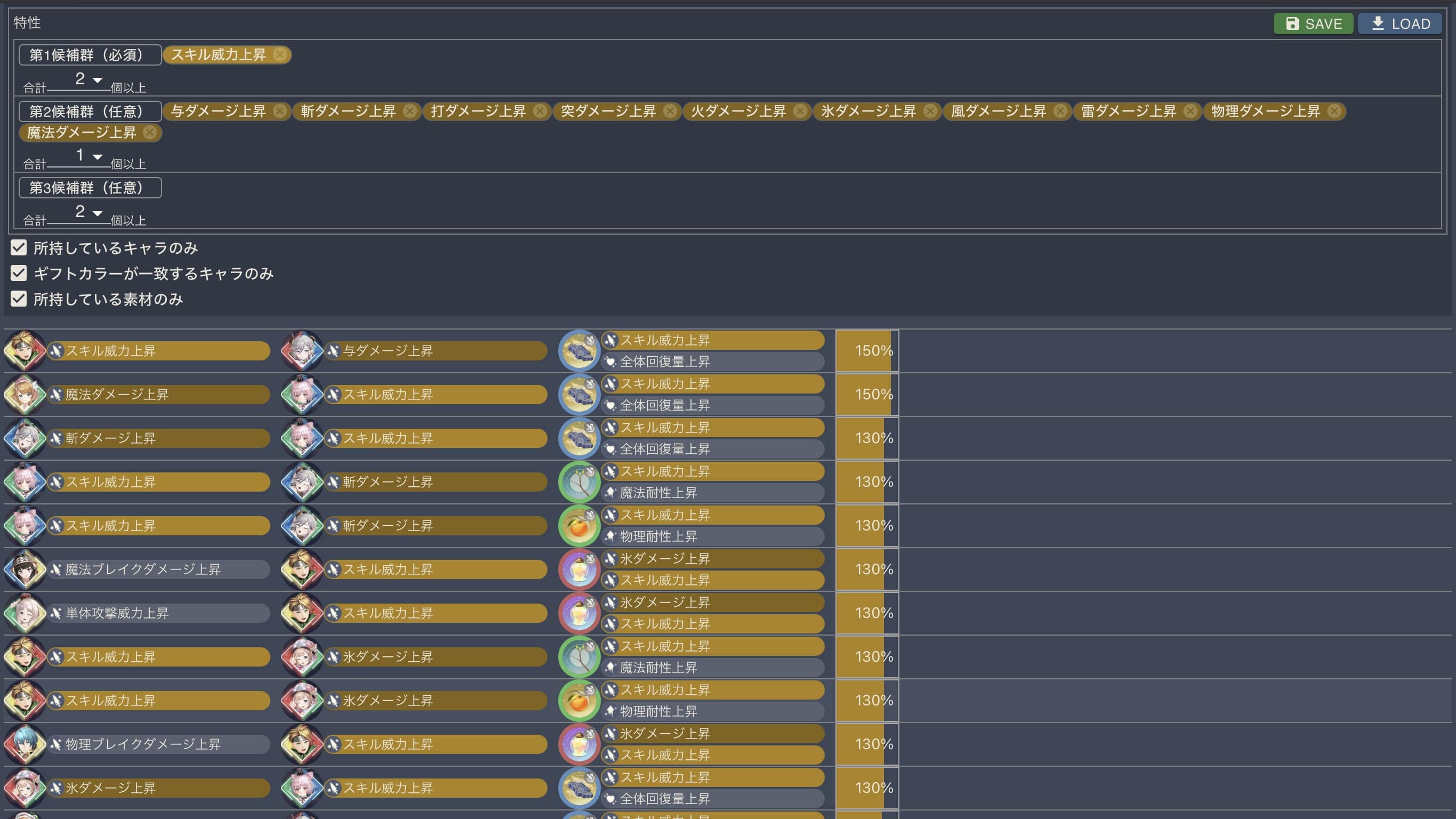
Task: Click 特性 section heading
Action: pyautogui.click(x=27, y=22)
